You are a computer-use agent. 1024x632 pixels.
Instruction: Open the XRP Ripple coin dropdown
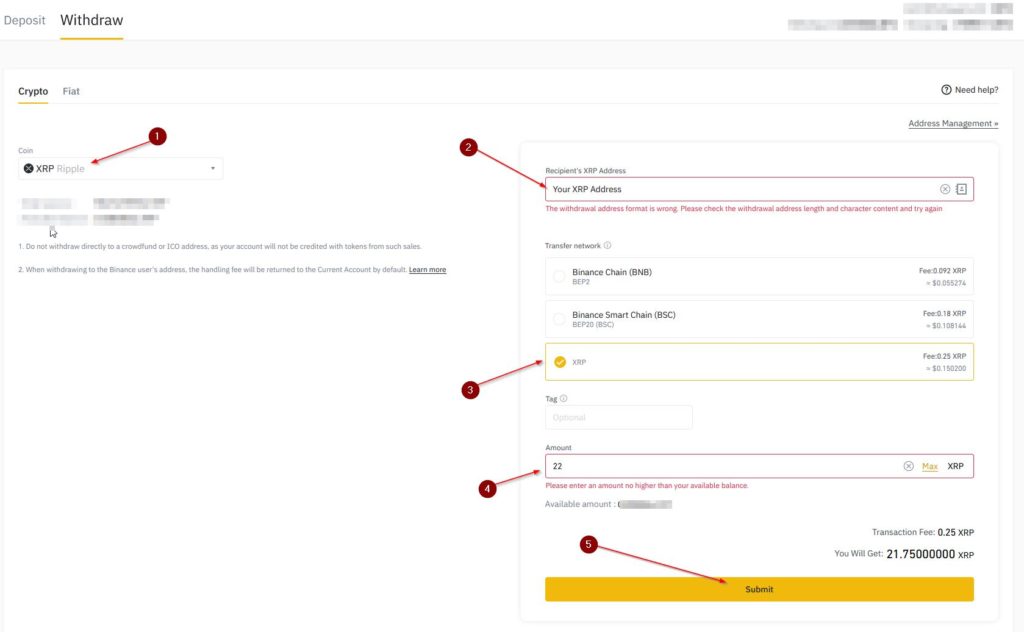(x=120, y=168)
